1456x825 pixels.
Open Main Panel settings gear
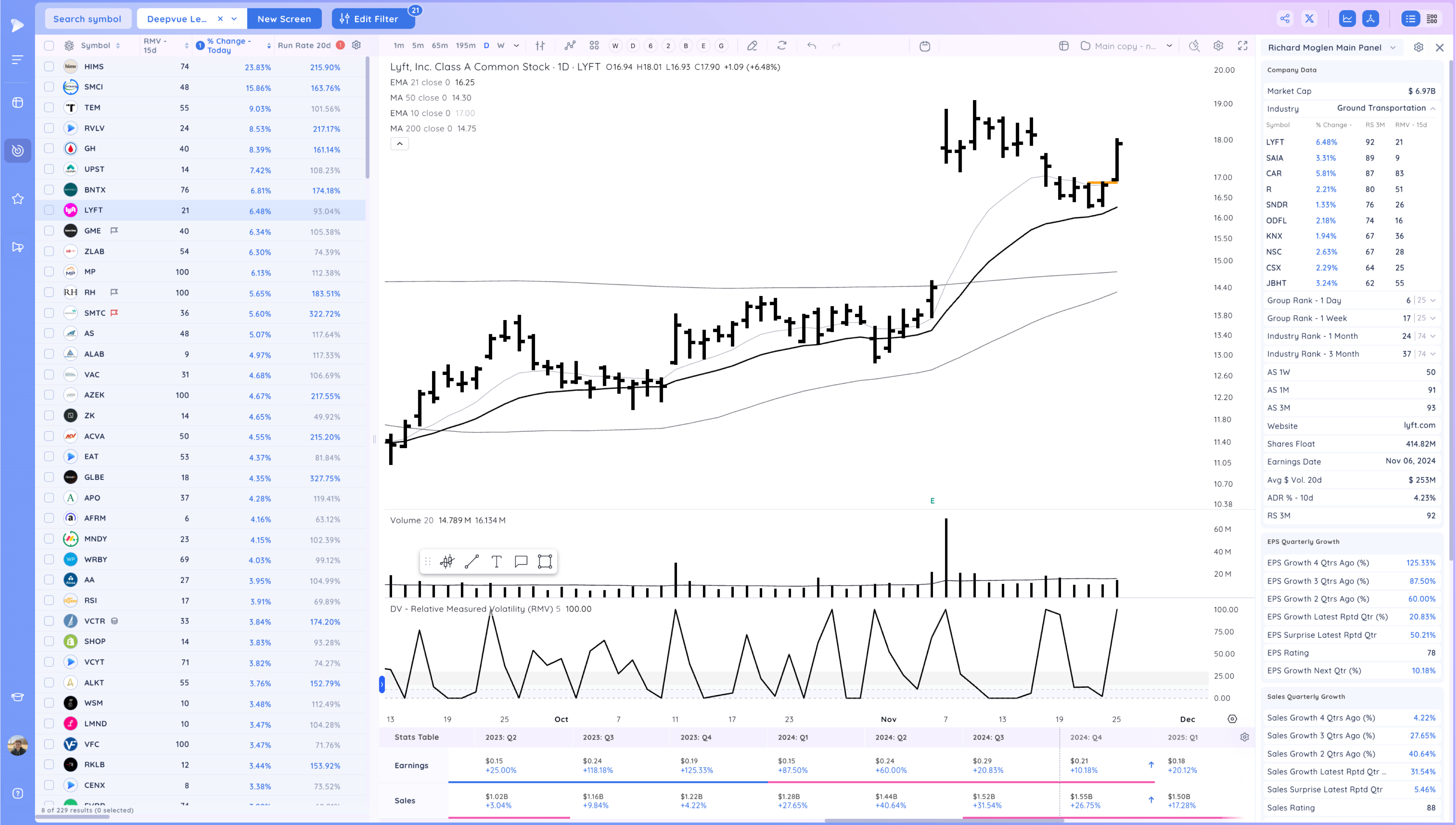(x=1419, y=47)
